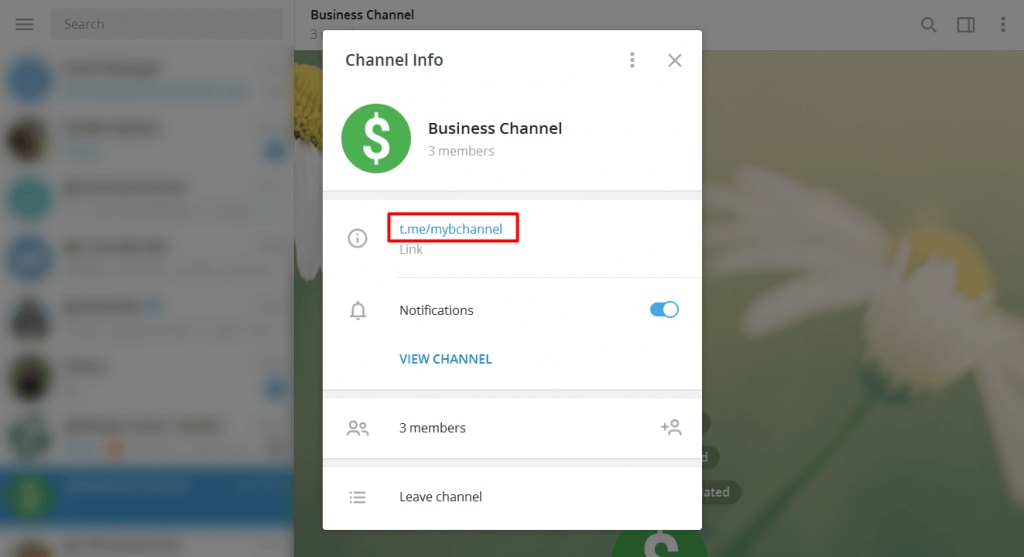Image resolution: width=1024 pixels, height=557 pixels.
Task: Add a member with plus-person icon
Action: point(671,427)
